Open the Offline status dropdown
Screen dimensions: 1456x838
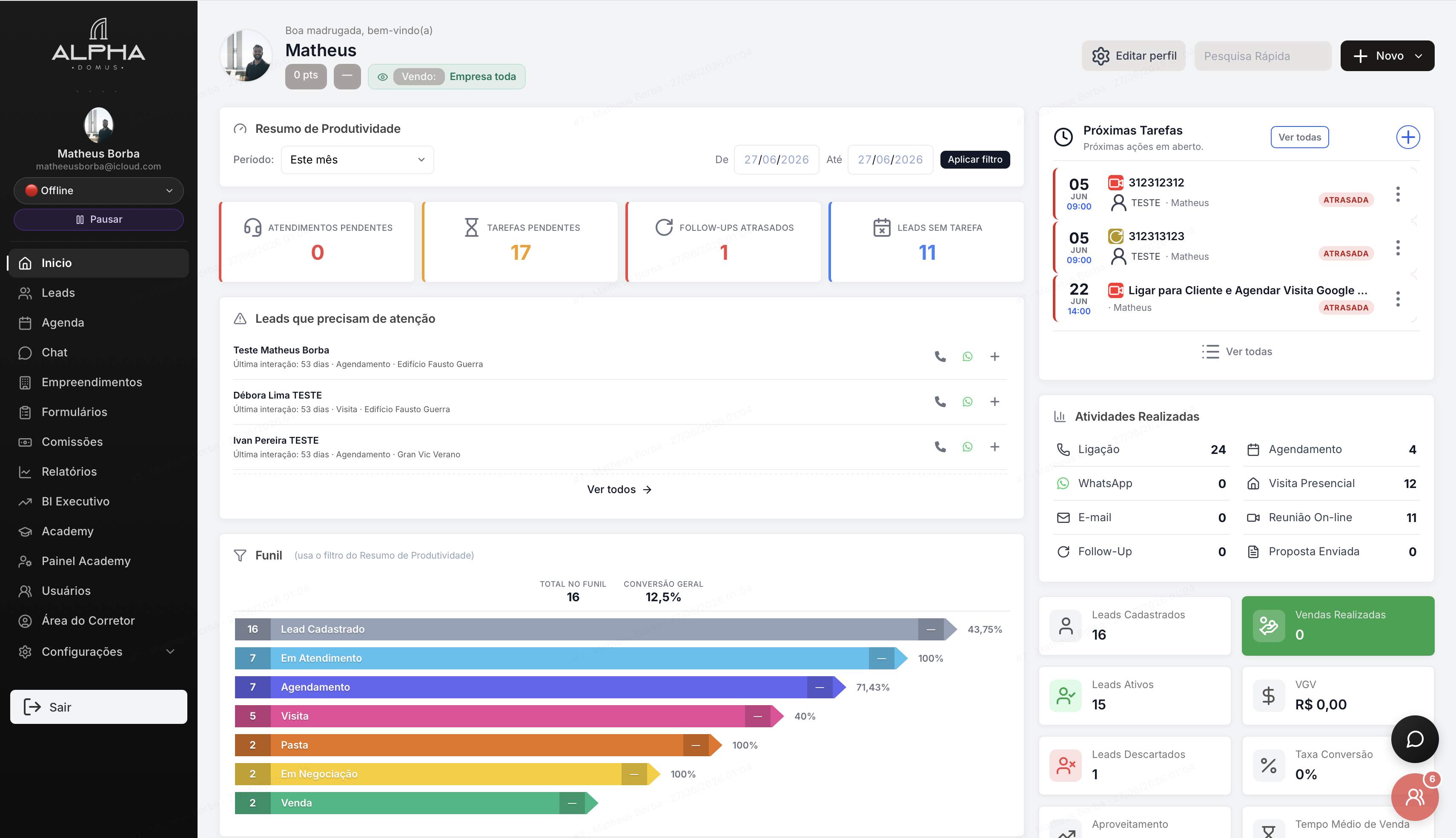coord(98,190)
